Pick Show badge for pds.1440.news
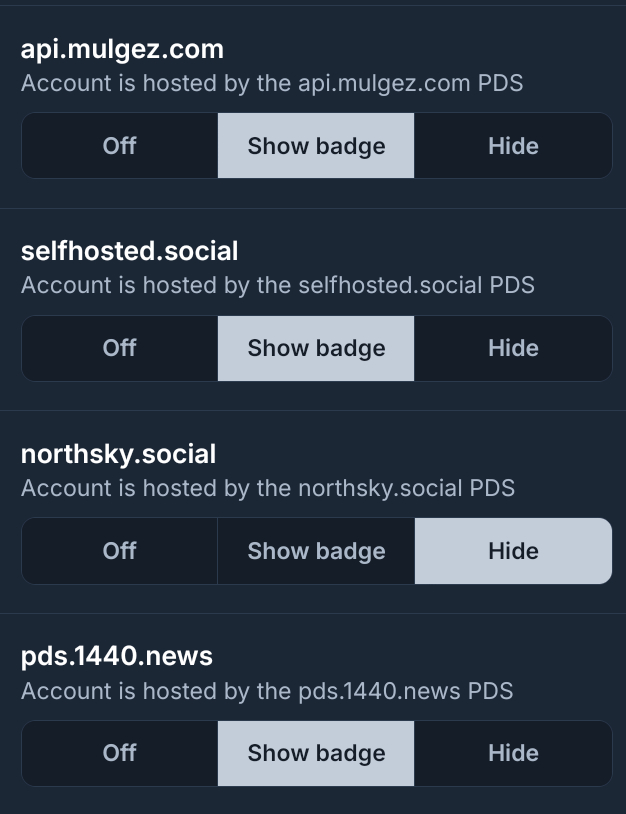Viewport: 626px width, 814px height. 316,753
